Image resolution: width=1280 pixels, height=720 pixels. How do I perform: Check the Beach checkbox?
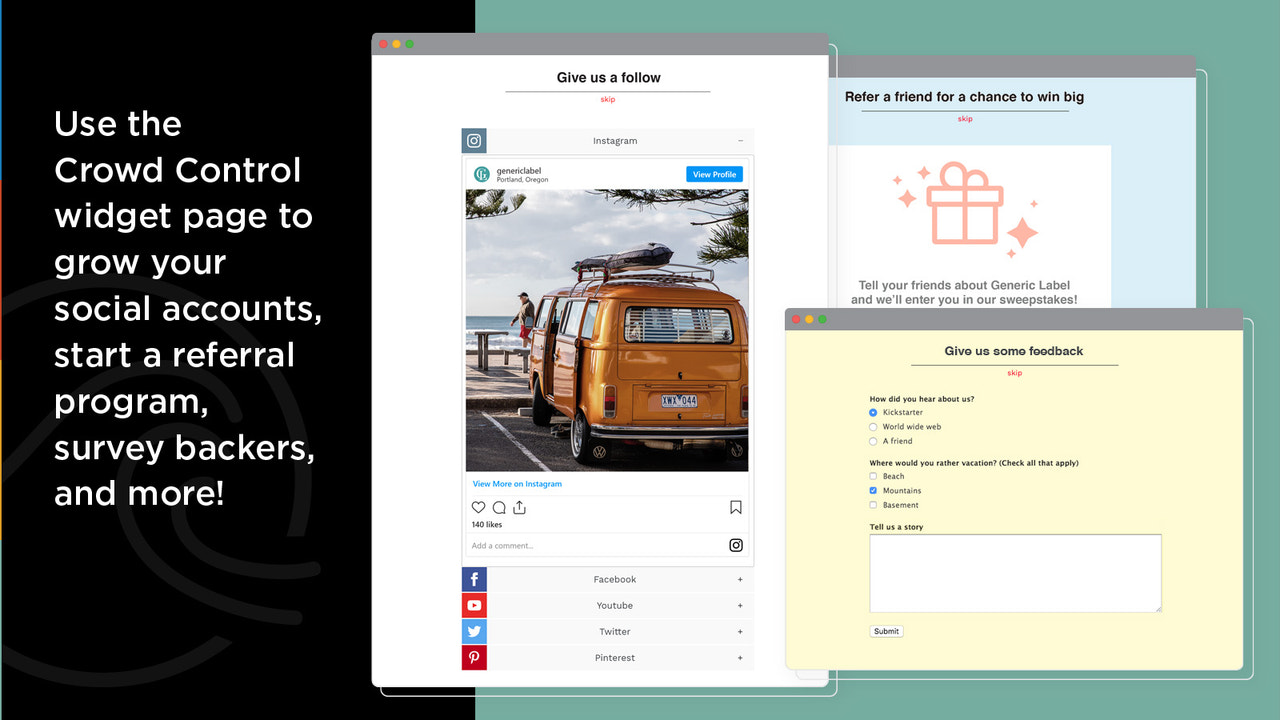click(x=871, y=476)
